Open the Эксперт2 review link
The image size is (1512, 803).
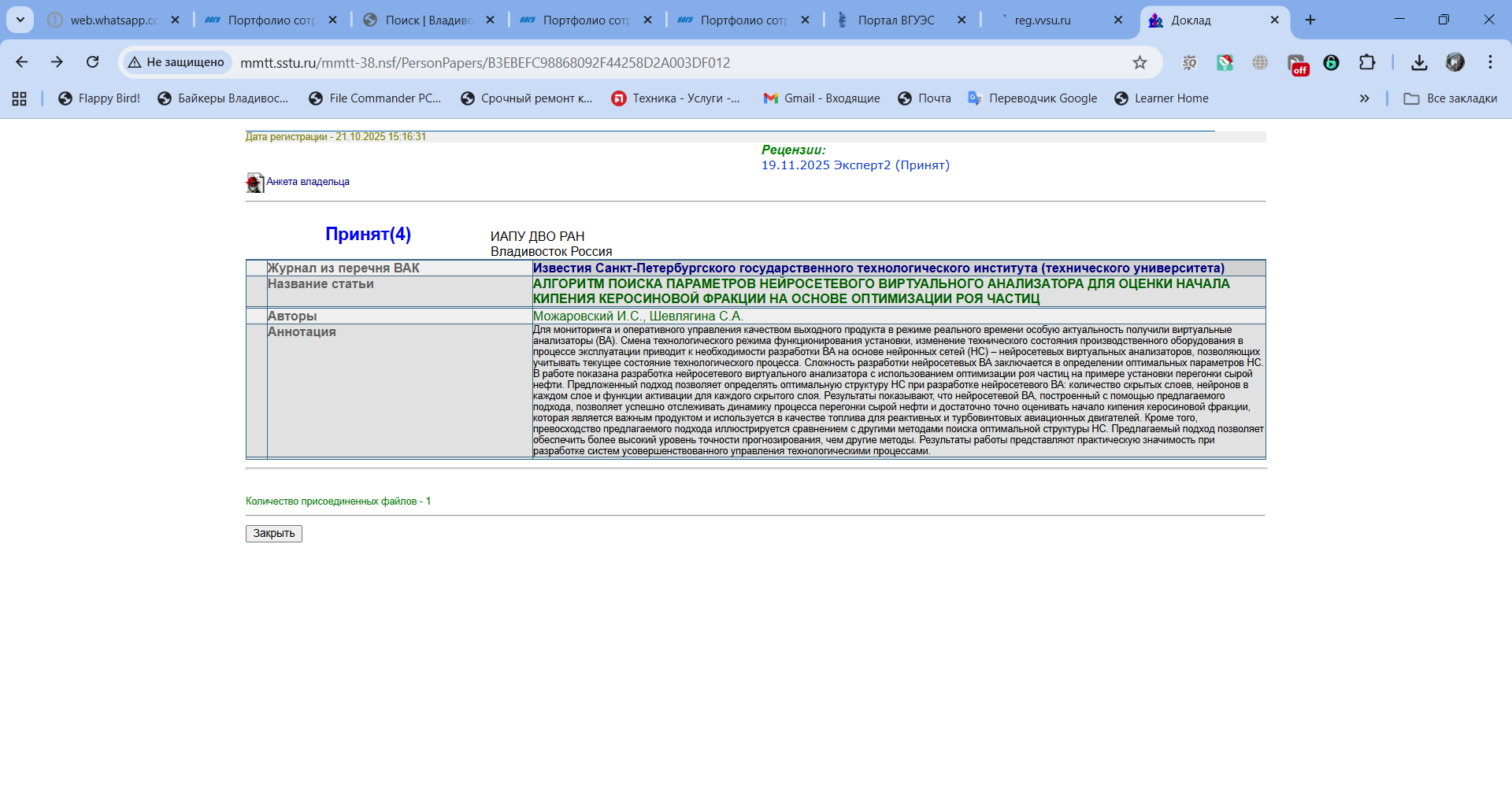(855, 165)
